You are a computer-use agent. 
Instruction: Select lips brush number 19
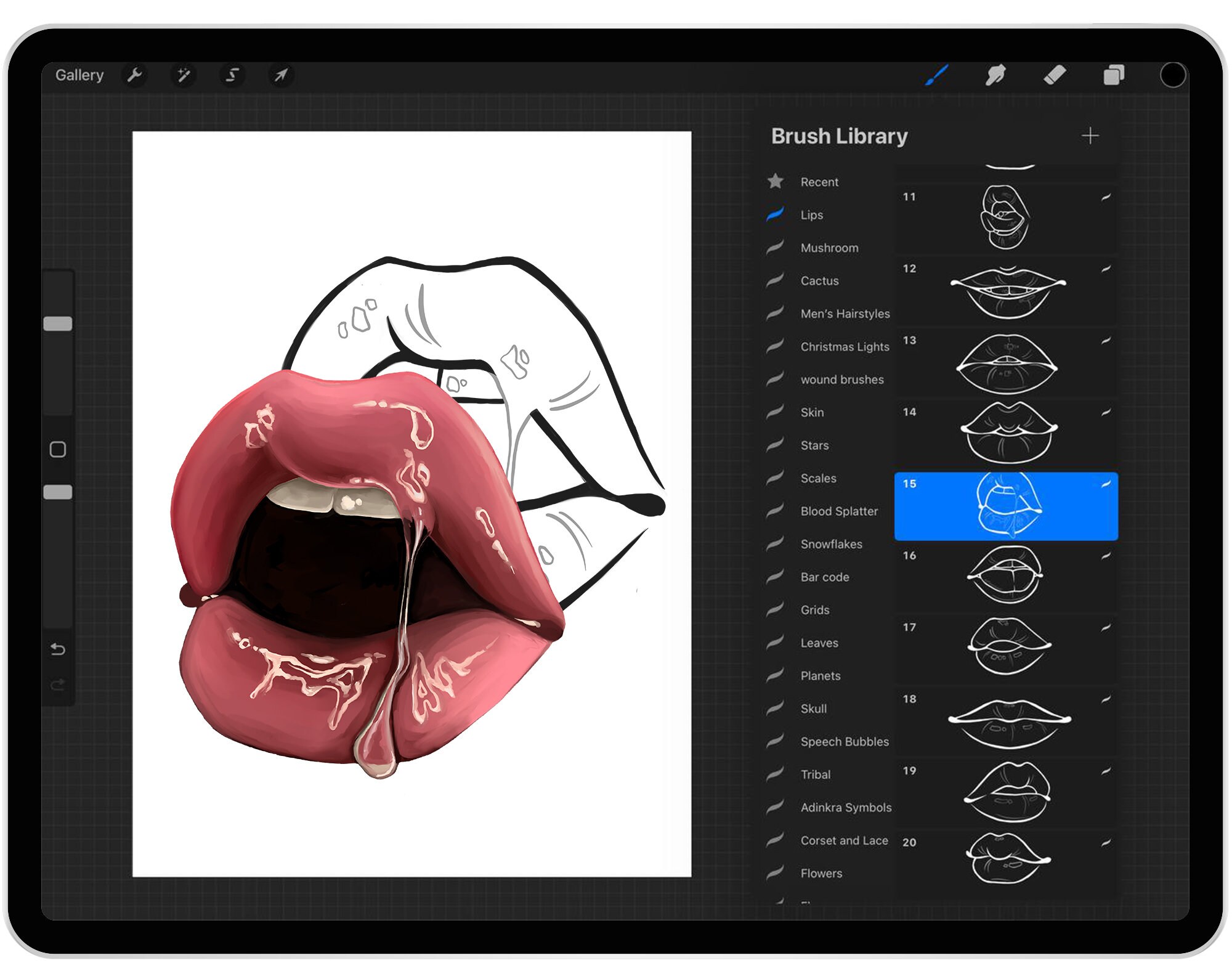(1006, 794)
